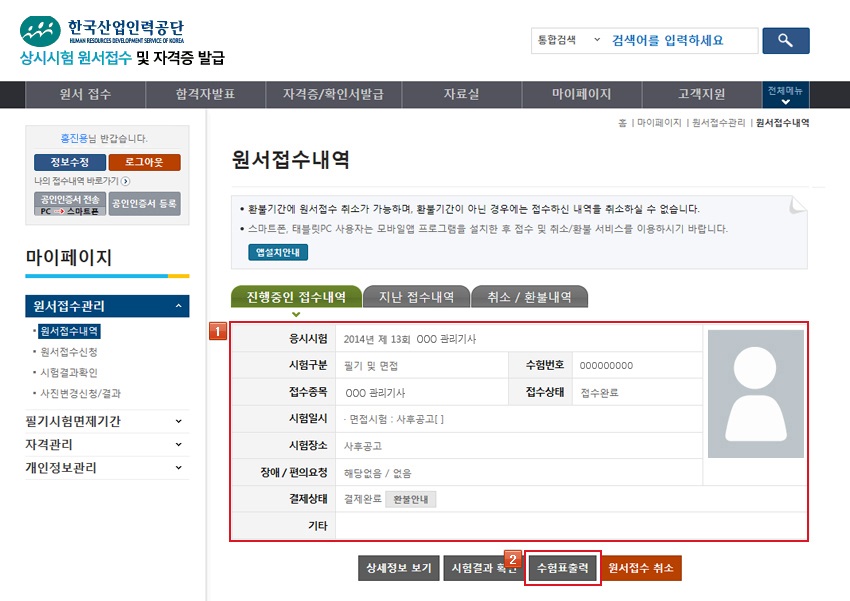Click arrow icon beside 나의 접수내역 바로가기

tap(126, 181)
